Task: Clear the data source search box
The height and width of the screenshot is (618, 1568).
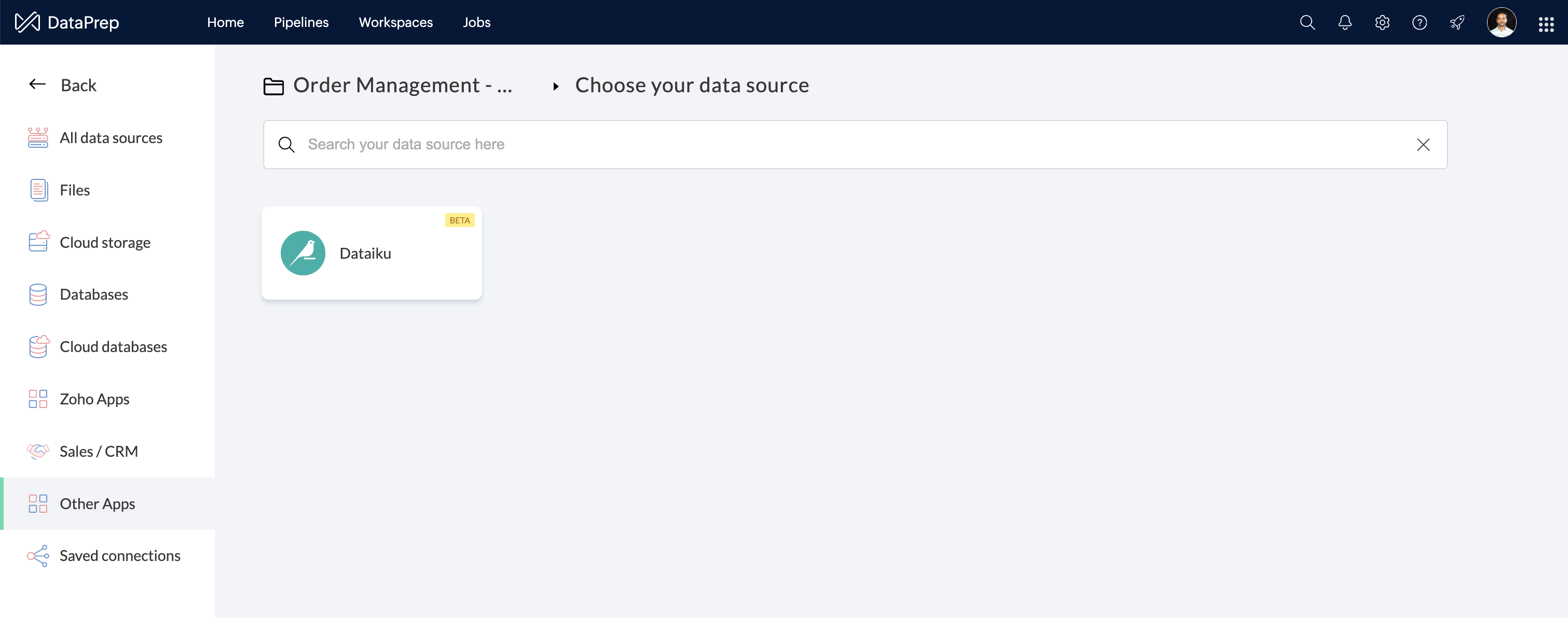Action: click(1423, 145)
